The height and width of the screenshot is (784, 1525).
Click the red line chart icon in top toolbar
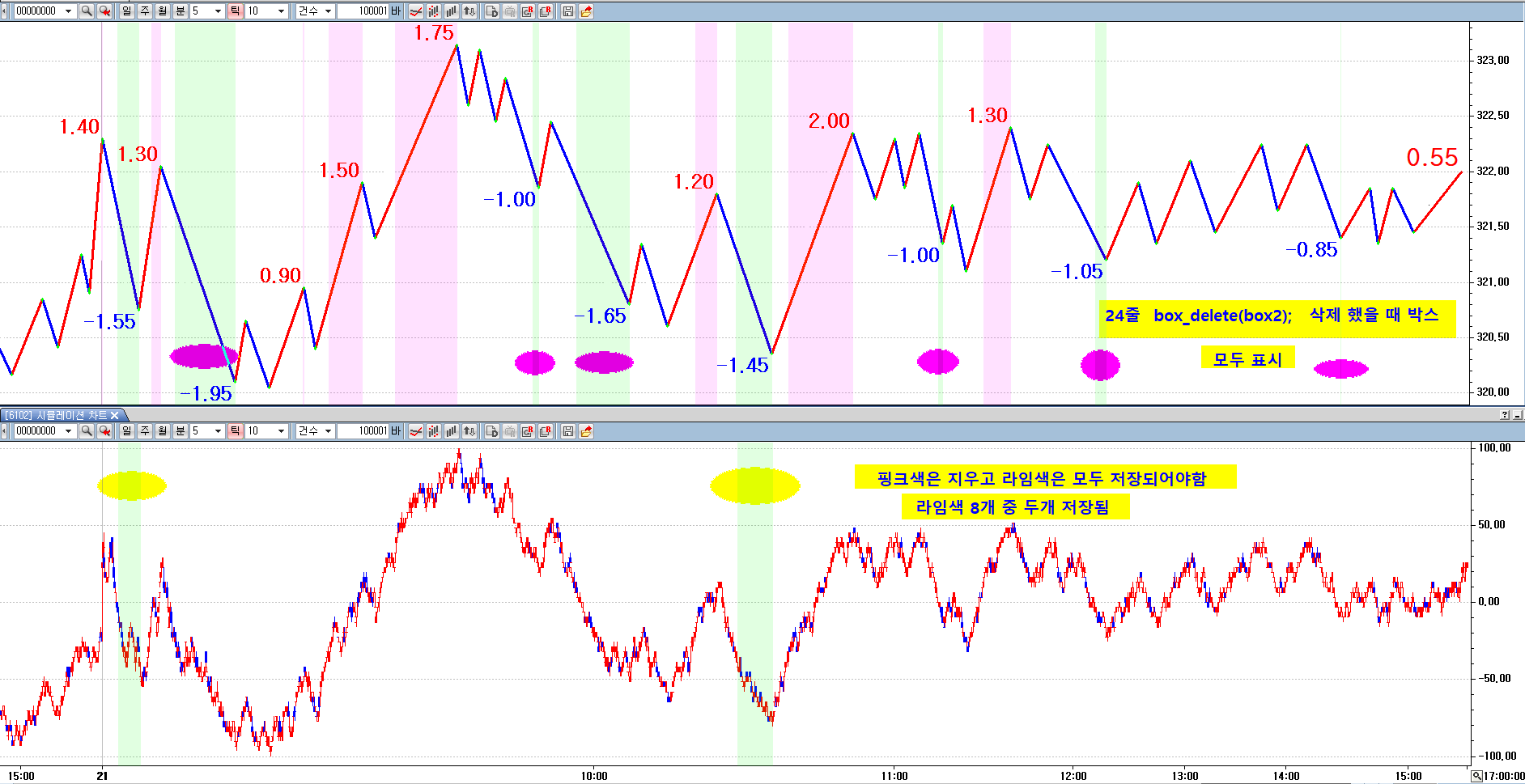[x=416, y=11]
